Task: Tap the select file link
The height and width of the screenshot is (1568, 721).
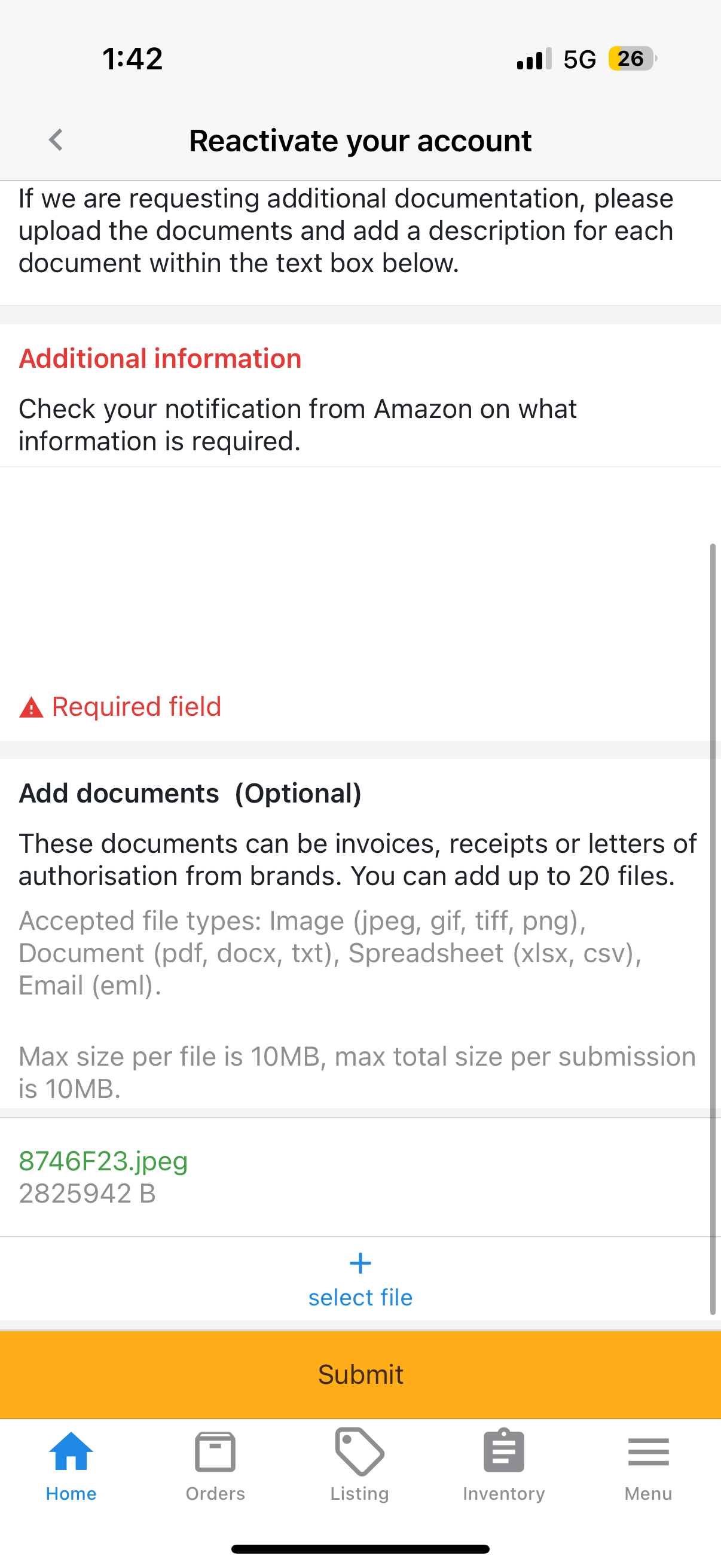Action: tap(360, 1297)
